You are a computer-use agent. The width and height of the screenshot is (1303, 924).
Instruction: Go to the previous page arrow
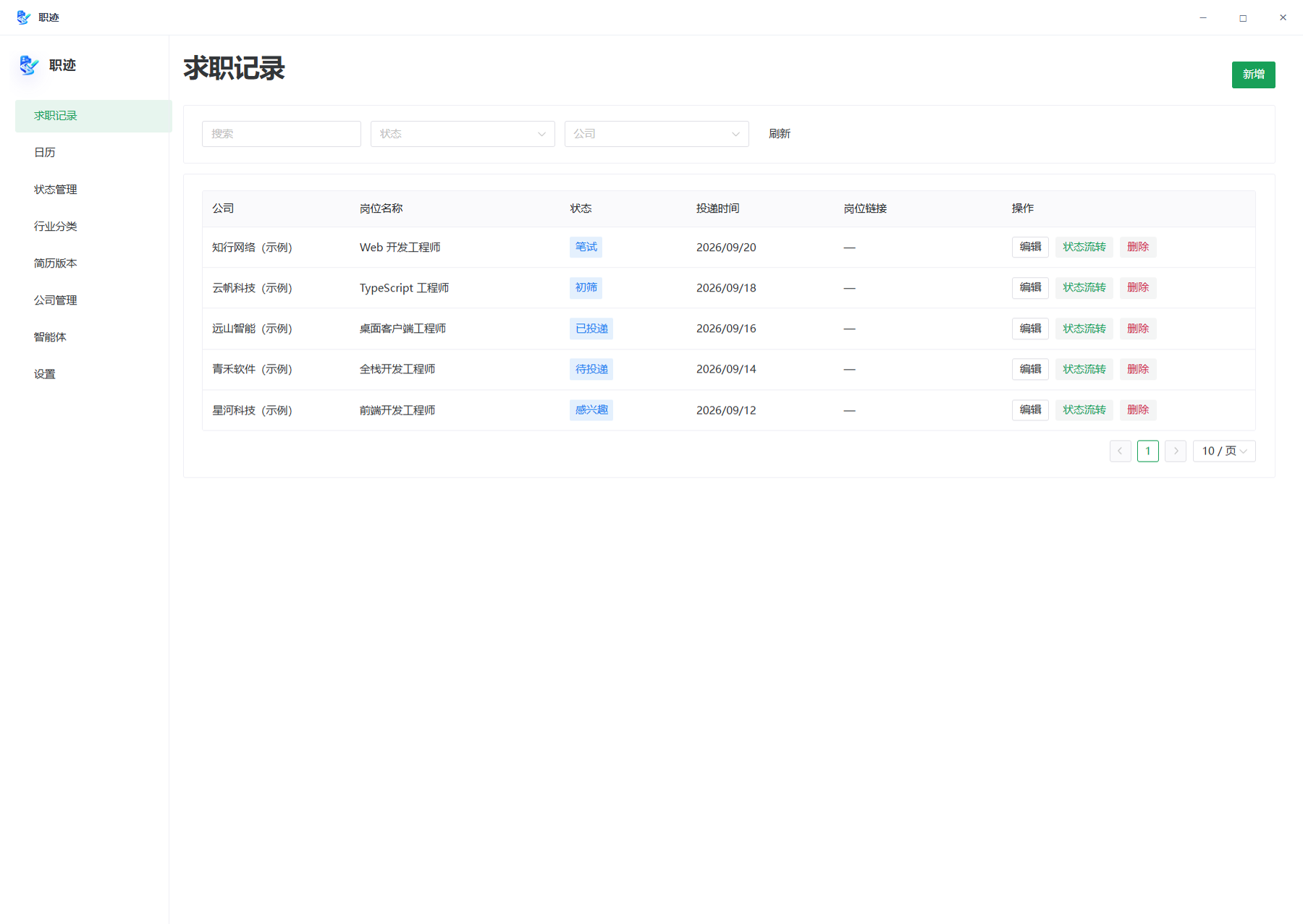pos(1120,451)
